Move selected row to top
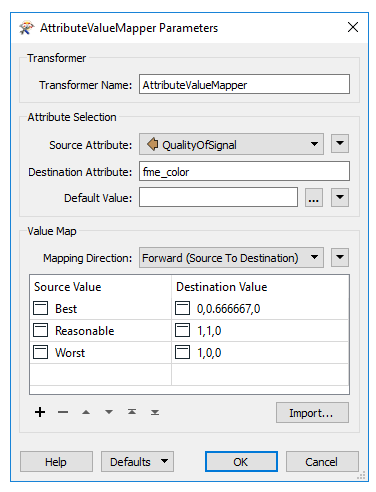Viewport: 376px width, 492px height. coord(132,412)
